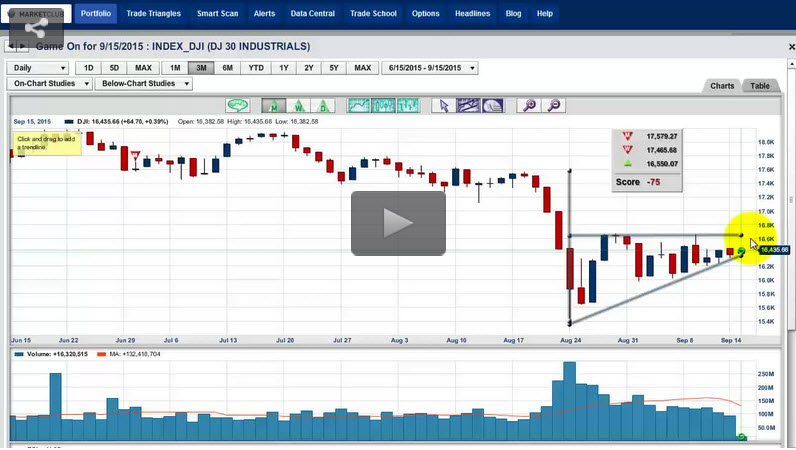Choose the arrow pointer cursor tool
This screenshot has width=796, height=450.
coord(445,106)
